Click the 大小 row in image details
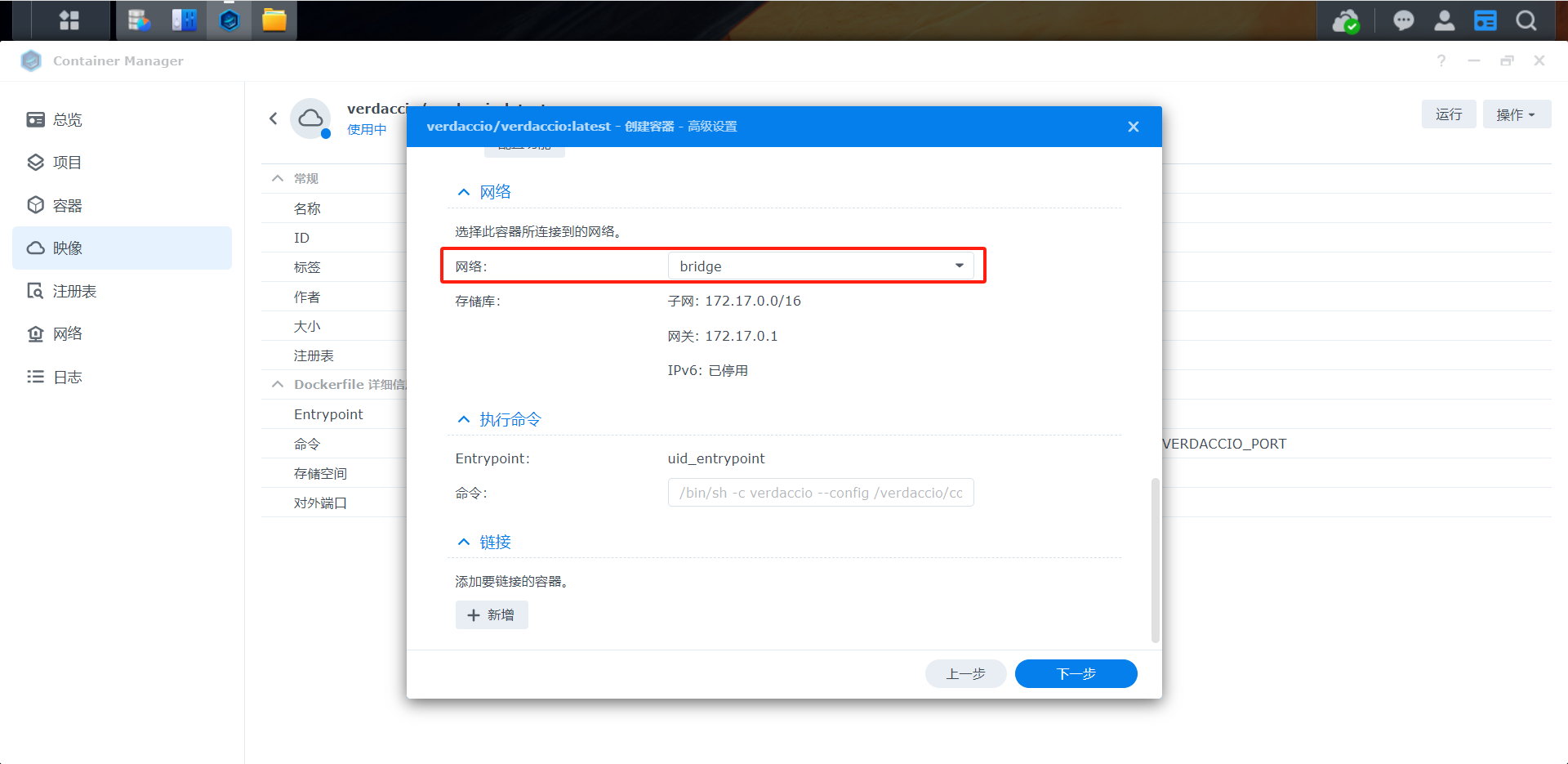Screen dimensions: 1568x764 pos(335,326)
